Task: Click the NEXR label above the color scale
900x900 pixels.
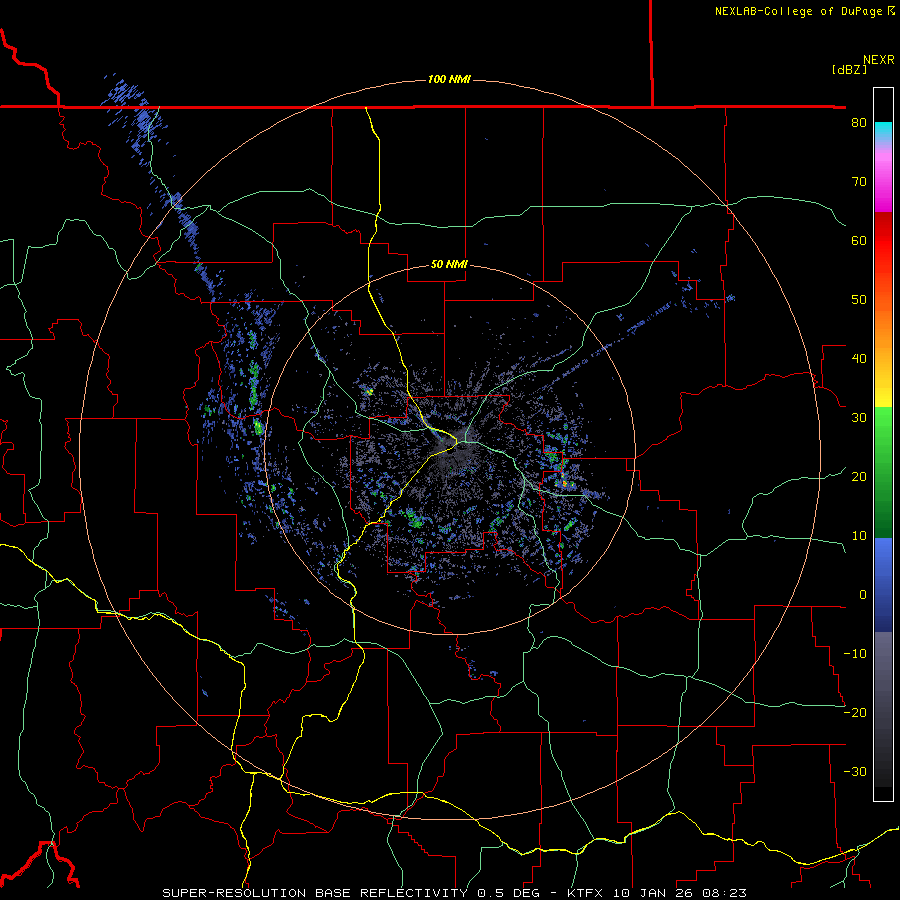Action: [x=878, y=60]
